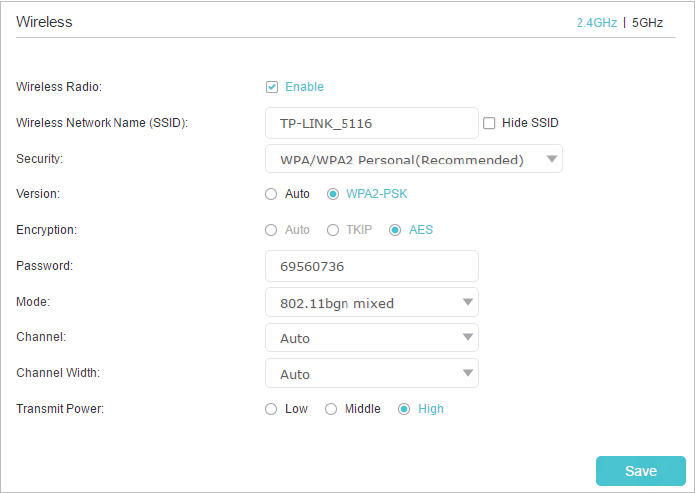Screen dimensions: 695x493
Task: Open the Channel Width dropdown
Action: [x=371, y=373]
